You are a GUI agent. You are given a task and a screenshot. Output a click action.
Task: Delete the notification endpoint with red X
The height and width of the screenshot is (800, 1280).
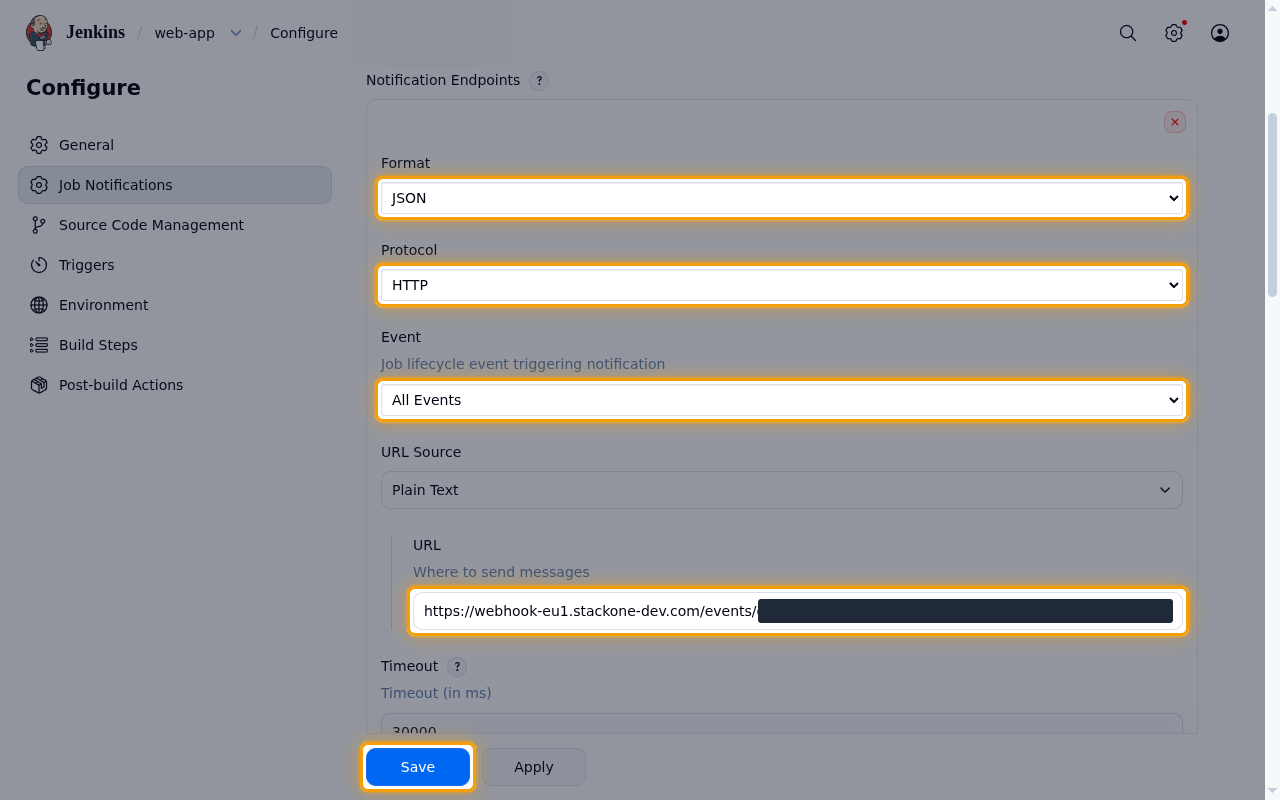point(1175,122)
